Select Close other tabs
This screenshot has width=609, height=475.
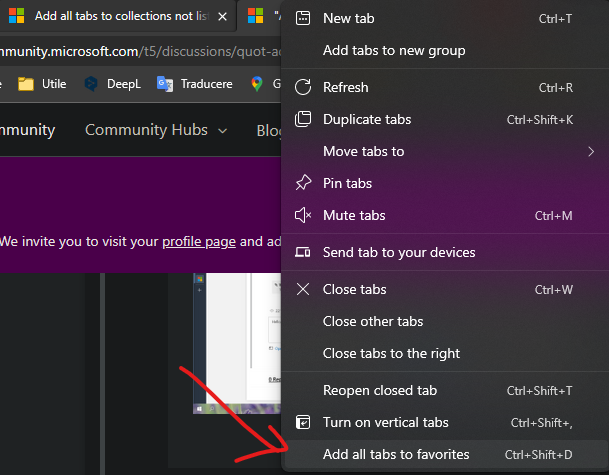pos(373,321)
